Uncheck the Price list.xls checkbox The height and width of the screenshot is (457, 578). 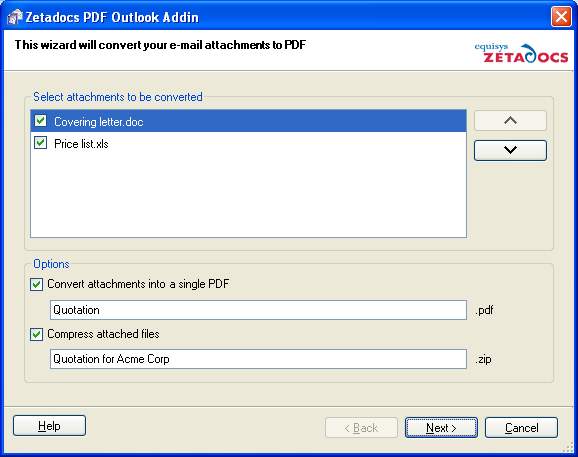(41, 143)
